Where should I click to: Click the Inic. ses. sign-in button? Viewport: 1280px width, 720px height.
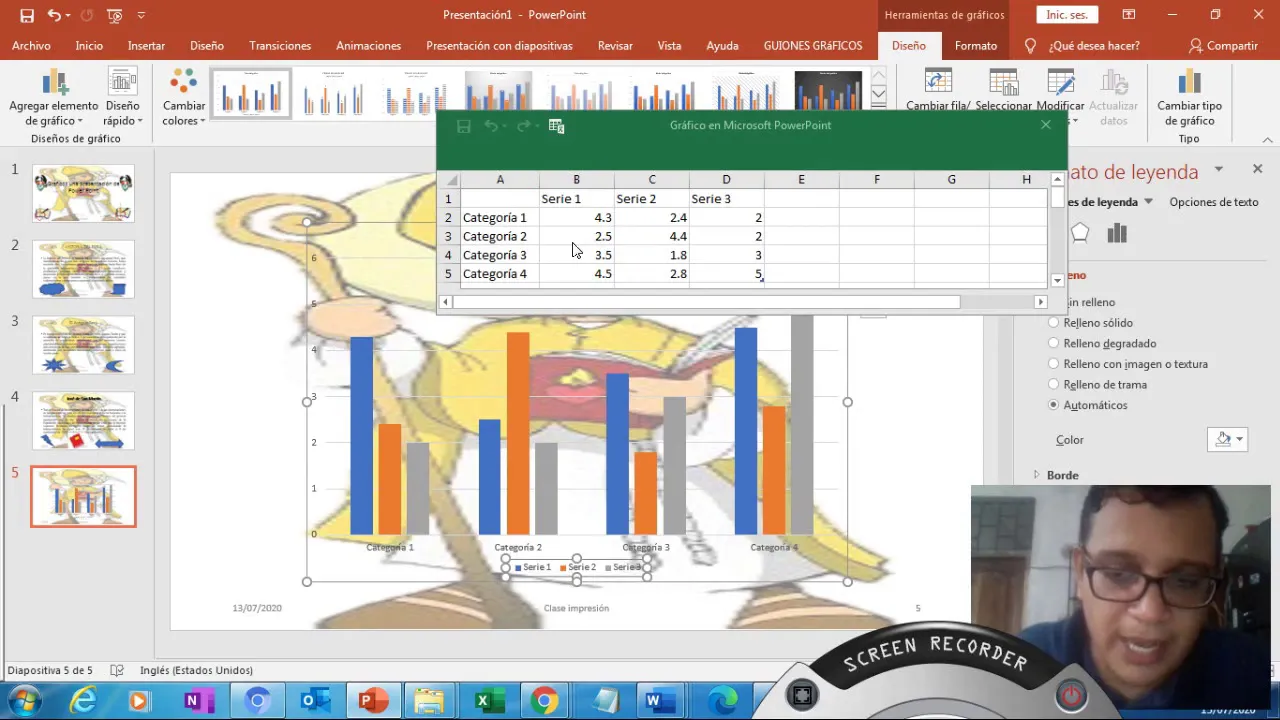coord(1067,15)
